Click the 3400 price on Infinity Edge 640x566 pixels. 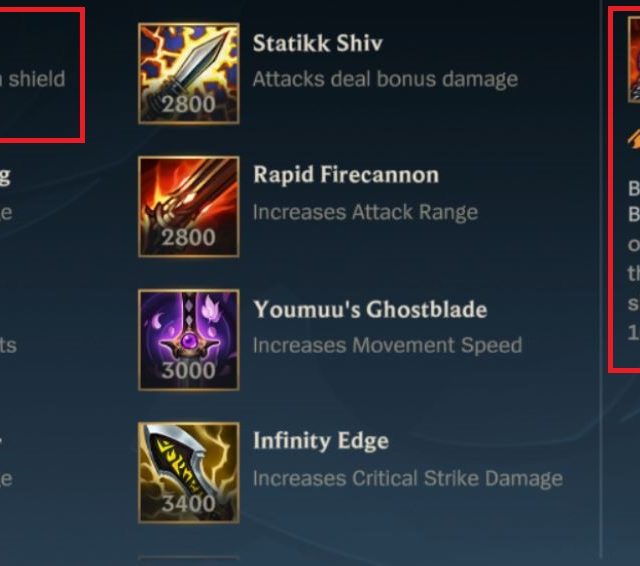pos(189,504)
